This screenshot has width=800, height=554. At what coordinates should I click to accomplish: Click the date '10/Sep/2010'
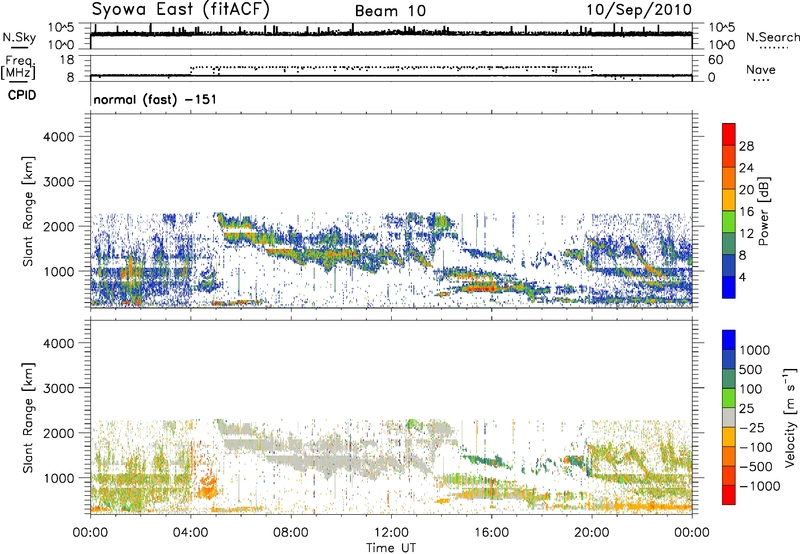[639, 10]
